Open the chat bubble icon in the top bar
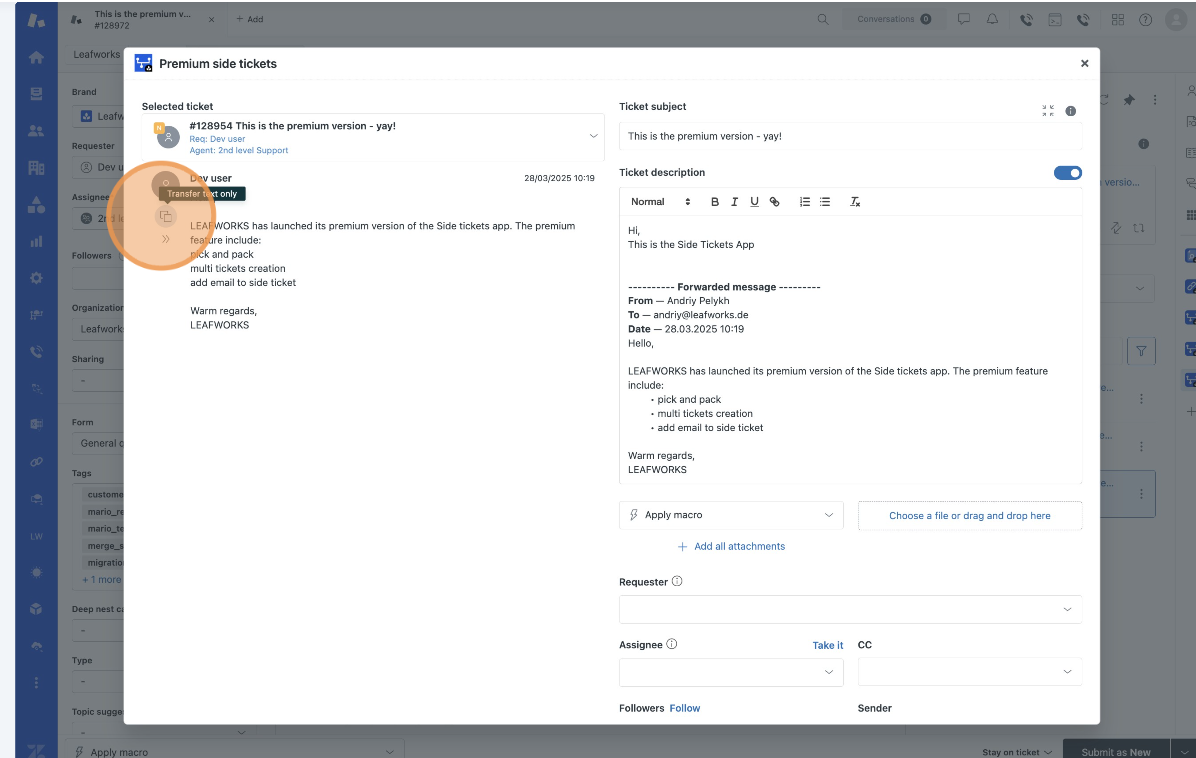The width and height of the screenshot is (1196, 758). 964,20
